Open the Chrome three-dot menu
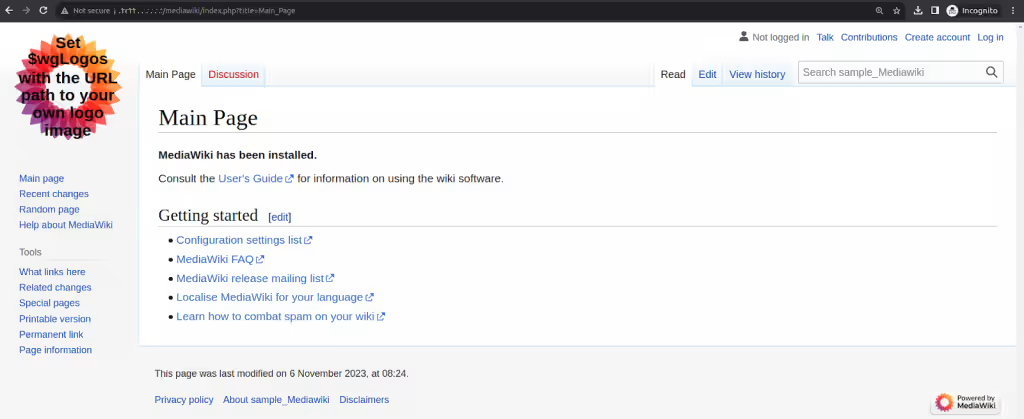 [1012, 10]
